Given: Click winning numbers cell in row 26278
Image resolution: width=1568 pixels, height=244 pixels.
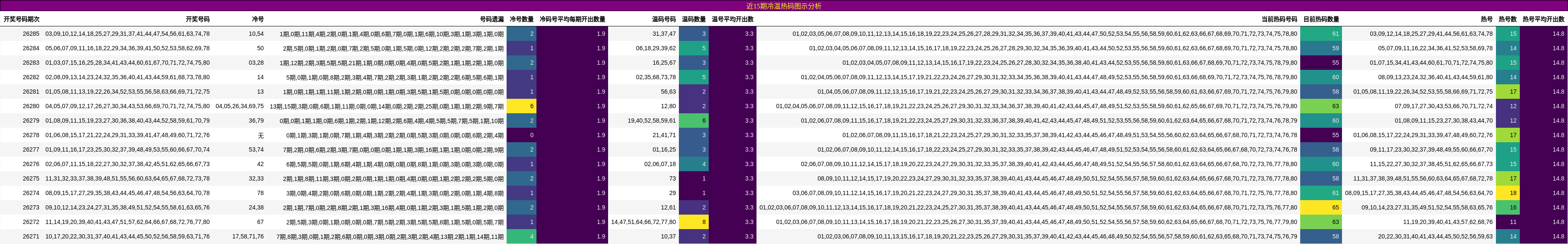Looking at the screenshot, I should pos(127,135).
